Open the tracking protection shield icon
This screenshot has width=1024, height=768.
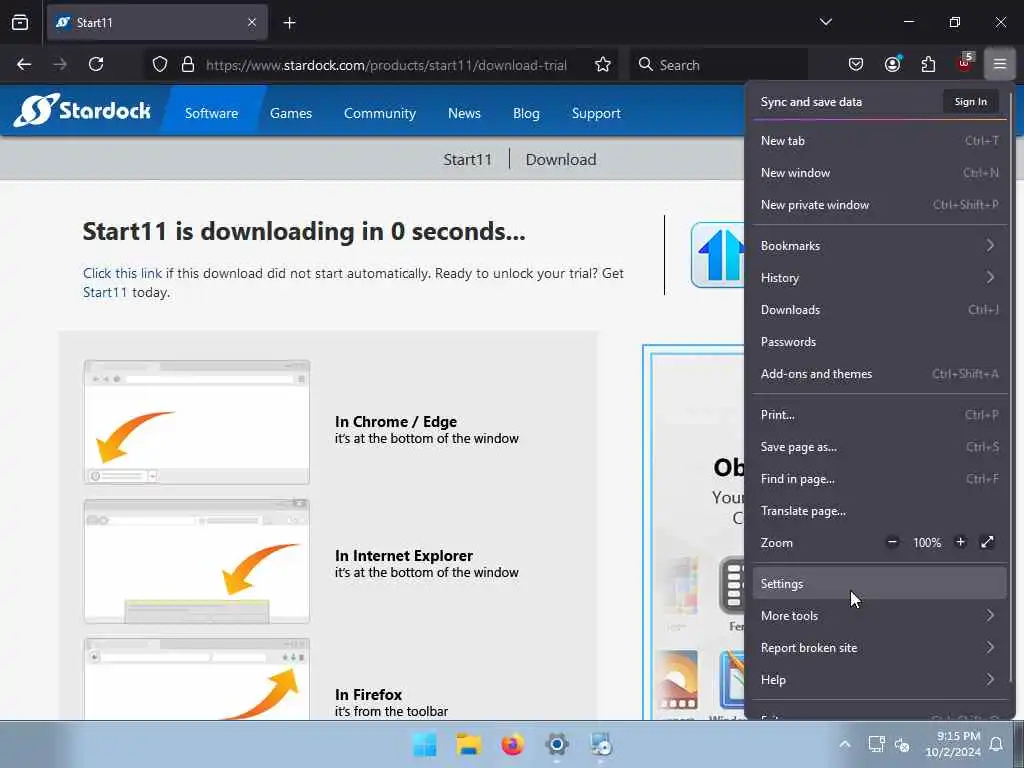(x=160, y=64)
